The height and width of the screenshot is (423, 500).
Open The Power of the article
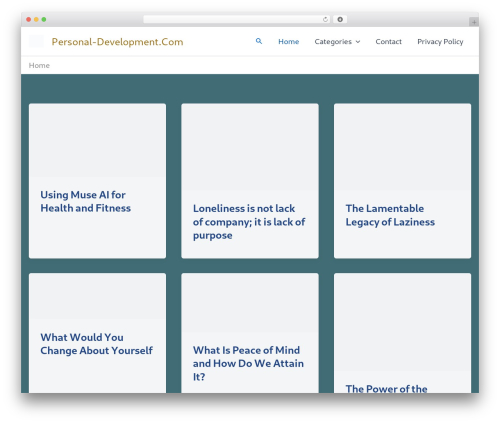(386, 389)
